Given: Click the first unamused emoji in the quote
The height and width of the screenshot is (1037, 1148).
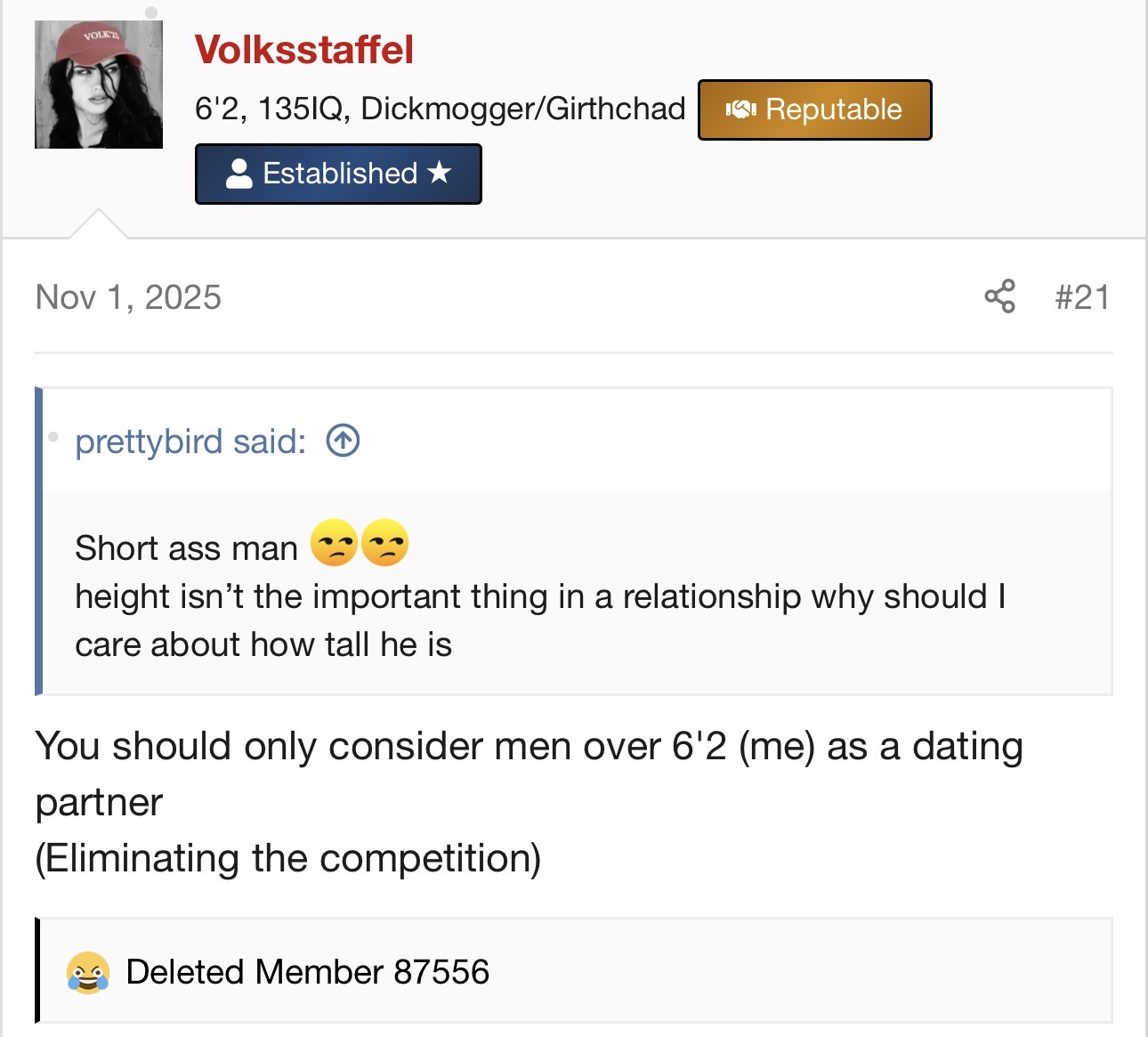Looking at the screenshot, I should tap(334, 543).
